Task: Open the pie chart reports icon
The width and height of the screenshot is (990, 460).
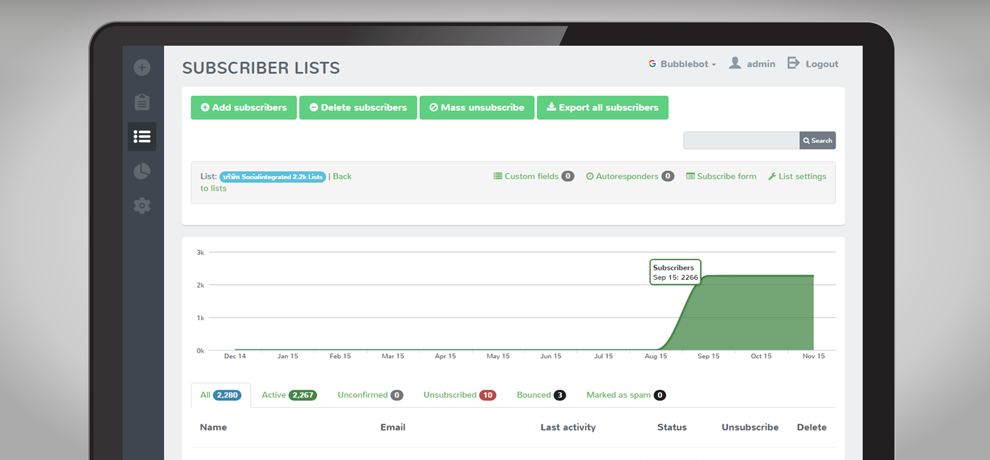Action: click(142, 171)
